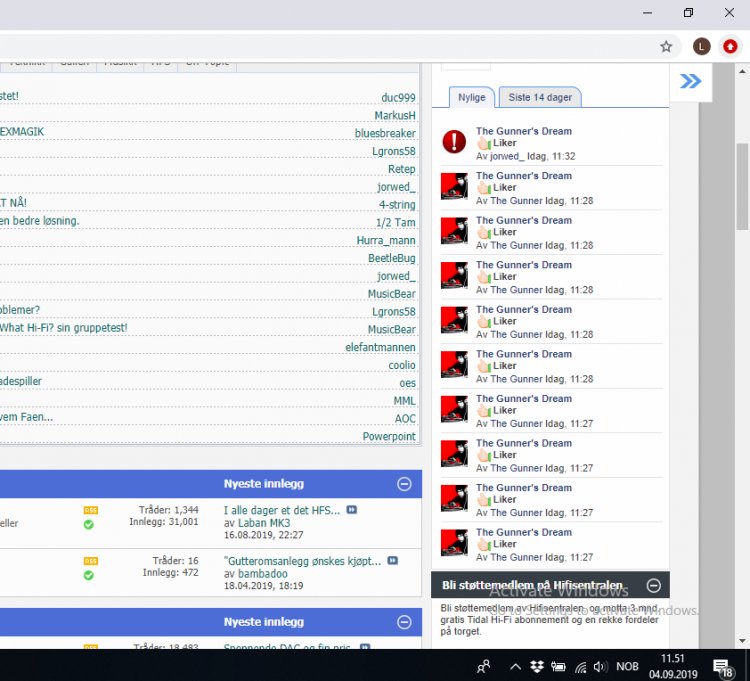This screenshot has width=750, height=681.
Task: Go to last post of 'I alle dager et det HFS...'
Action: click(x=352, y=510)
